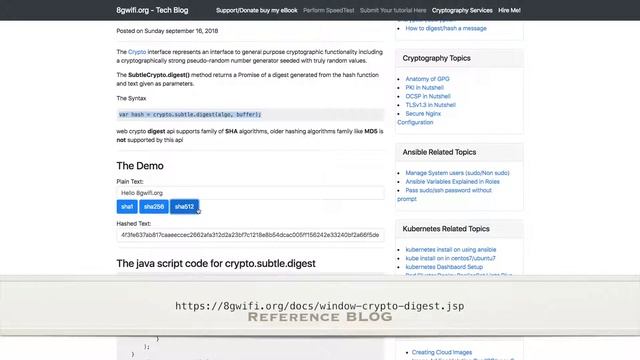Viewport: 640px width, 360px height.
Task: Click the Hire Me! nav link
Action: 509,11
